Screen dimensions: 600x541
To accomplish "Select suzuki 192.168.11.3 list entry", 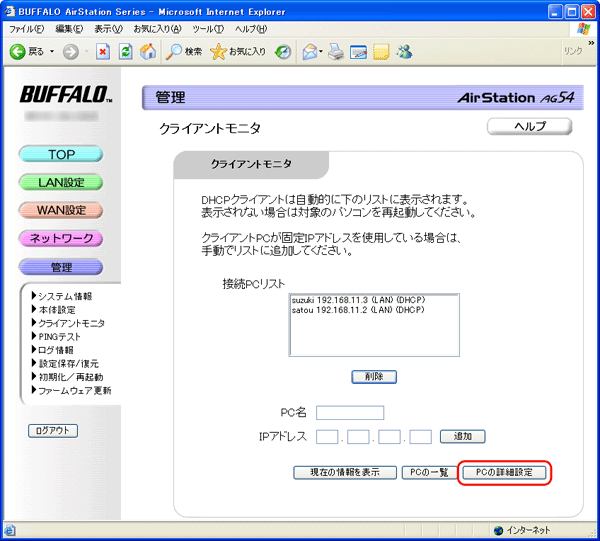I will 358,300.
